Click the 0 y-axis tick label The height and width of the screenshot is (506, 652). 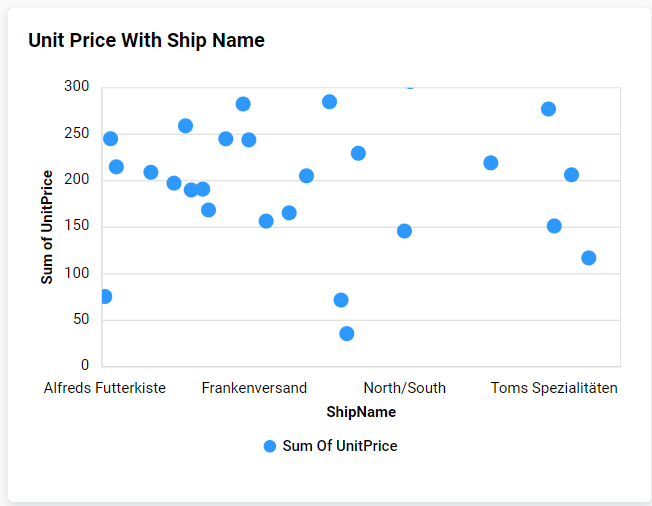[85, 366]
